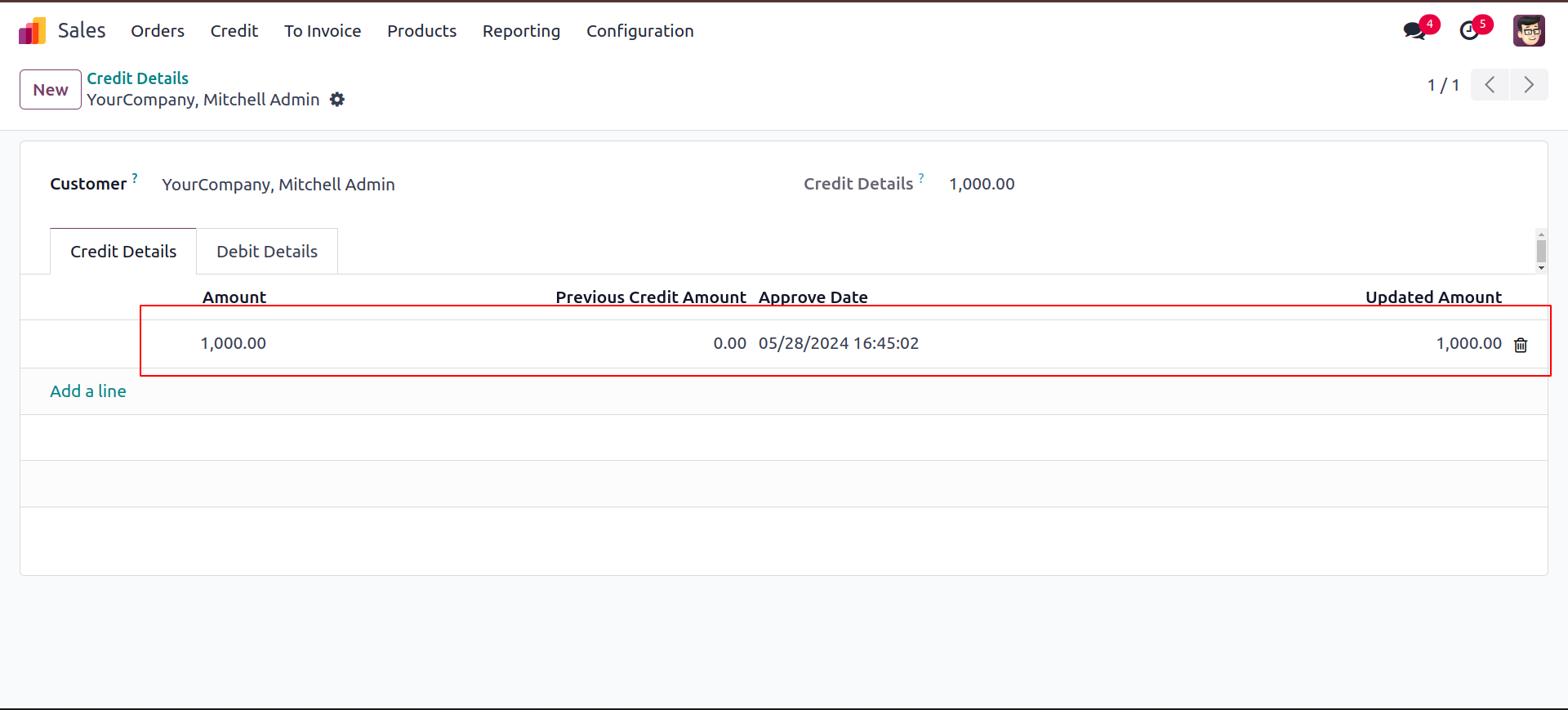
Task: Open the To Invoice menu
Action: [x=323, y=31]
